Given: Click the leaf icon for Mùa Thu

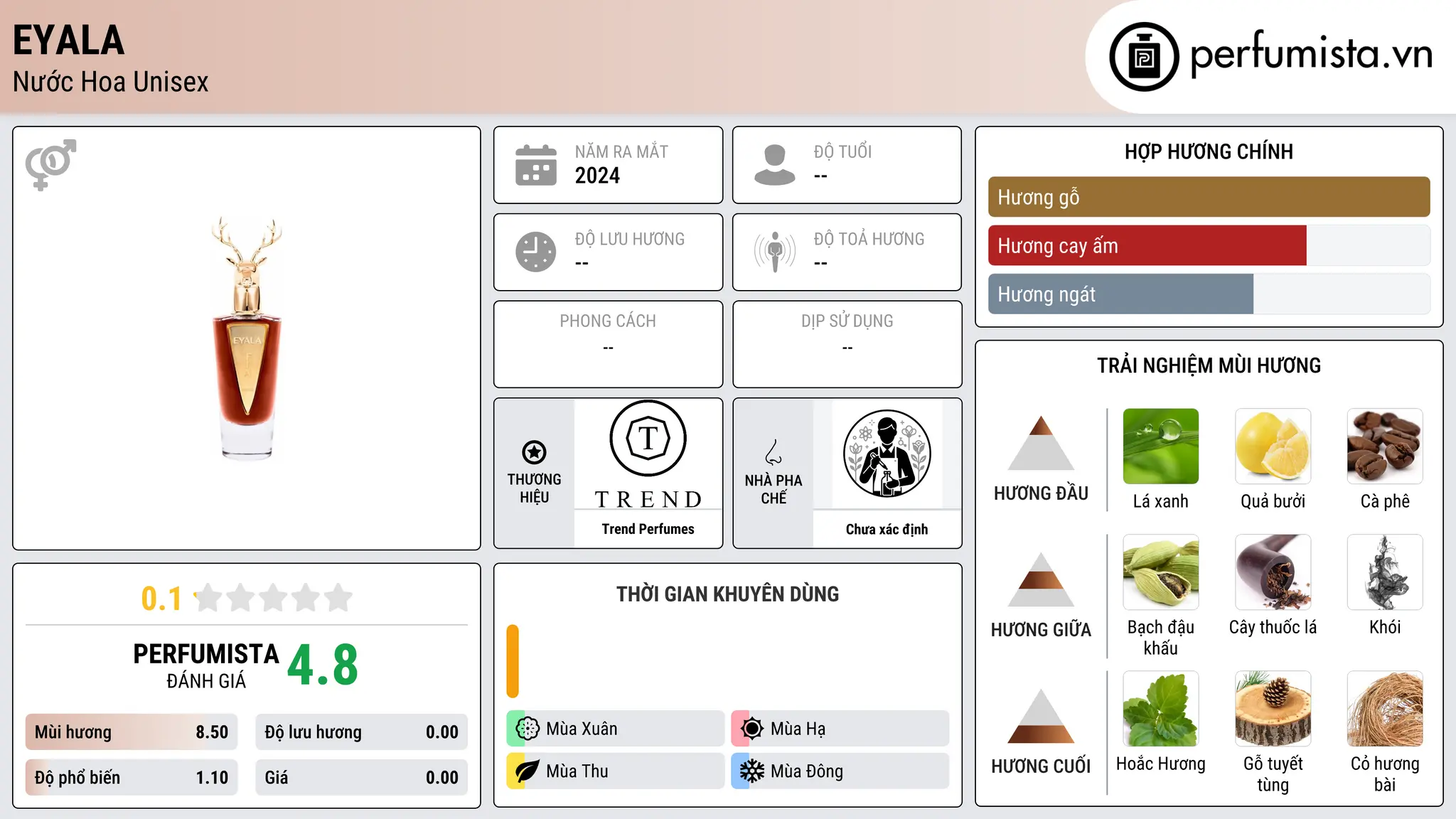Looking at the screenshot, I should click(x=527, y=771).
